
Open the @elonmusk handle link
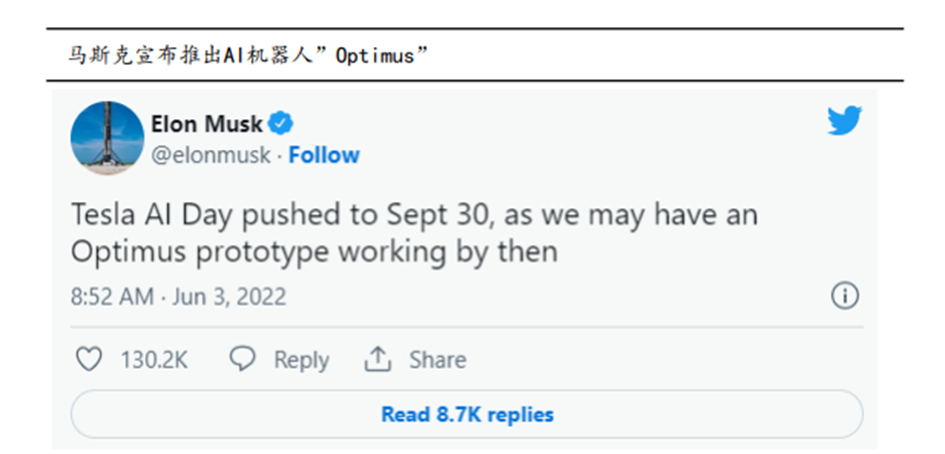coord(210,155)
